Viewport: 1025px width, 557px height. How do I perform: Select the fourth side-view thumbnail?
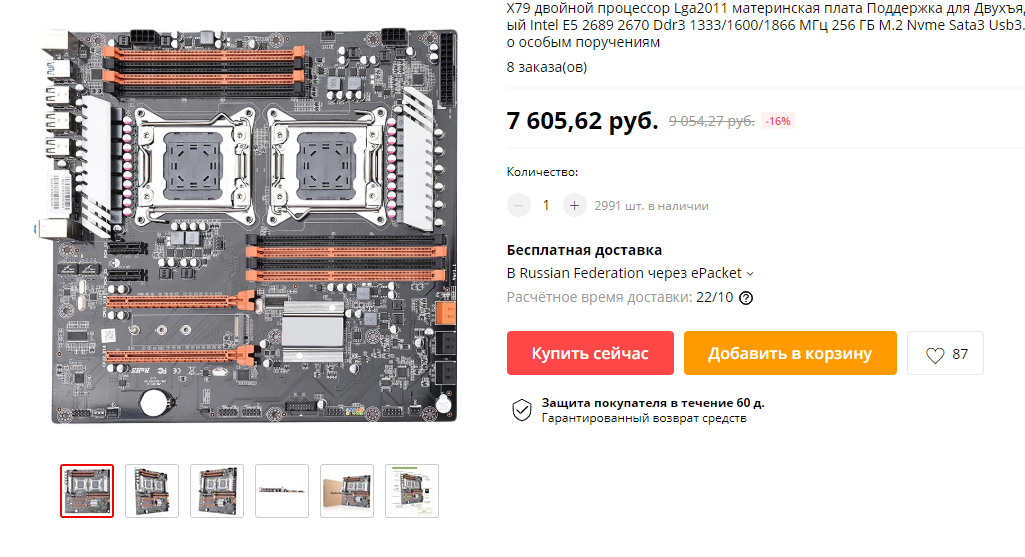coord(282,491)
